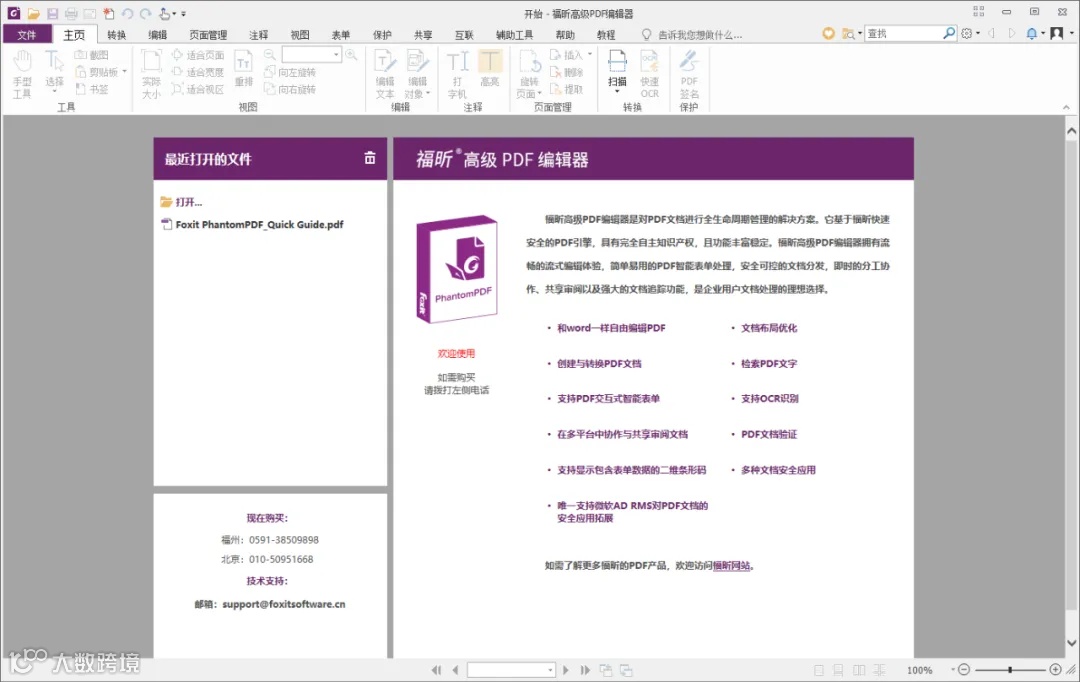
Task: Click the Quick OCR (快速OCR) icon
Action: pyautogui.click(x=650, y=74)
